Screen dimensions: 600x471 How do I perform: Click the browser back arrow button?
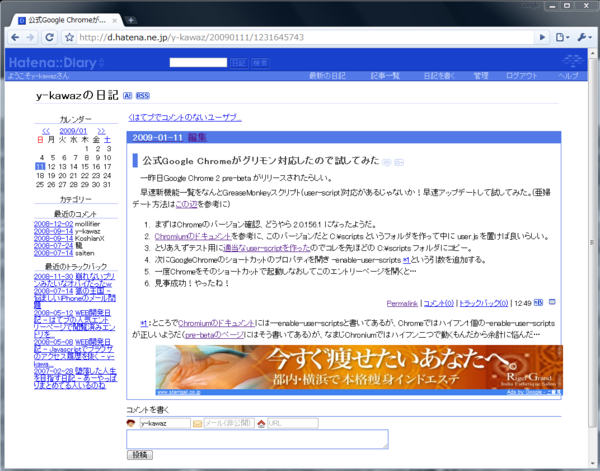click(x=15, y=37)
